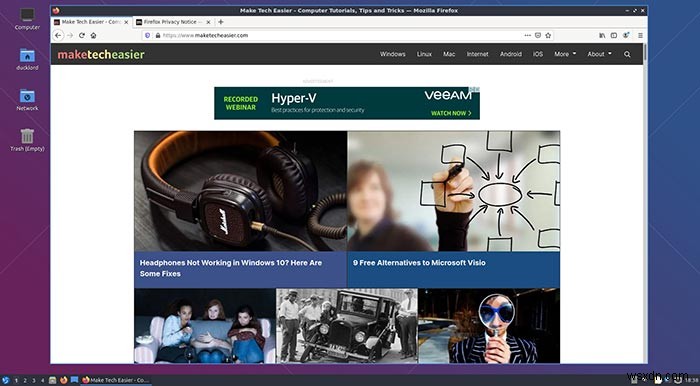Open the Computer desktop icon
700x386 pixels.
coord(27,19)
